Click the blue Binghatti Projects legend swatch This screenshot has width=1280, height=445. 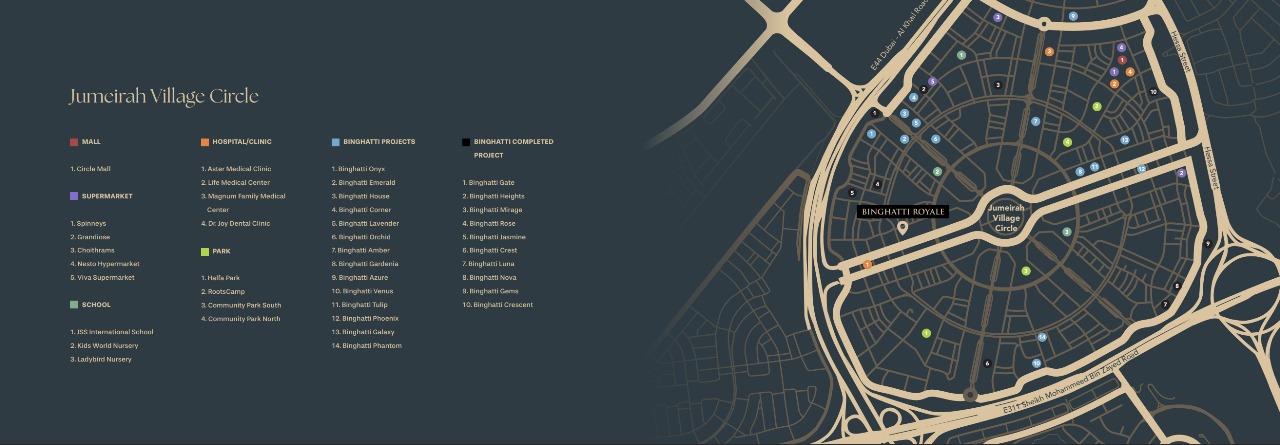coord(335,142)
